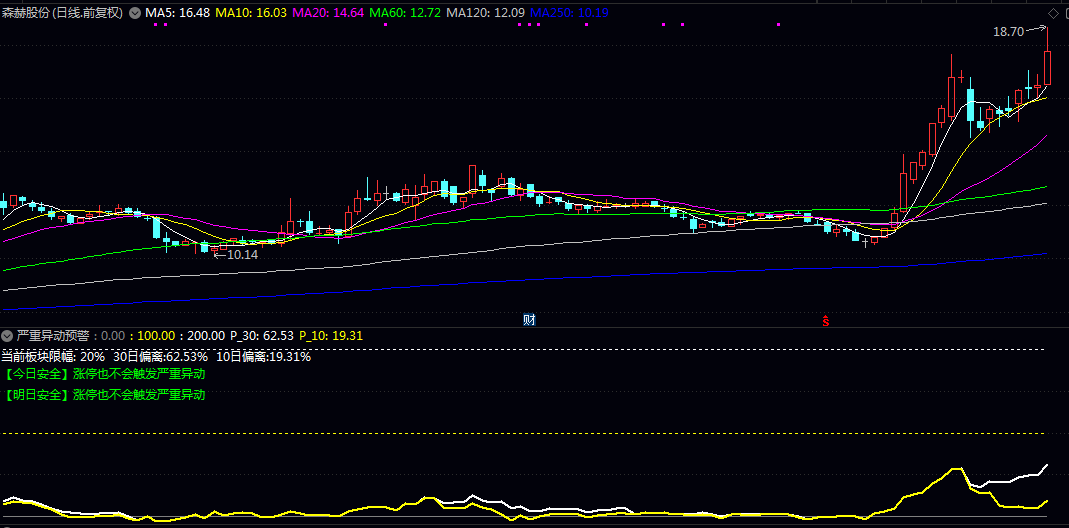Select the MA120: 12.09 label
The height and width of the screenshot is (528, 1069).
tap(486, 13)
